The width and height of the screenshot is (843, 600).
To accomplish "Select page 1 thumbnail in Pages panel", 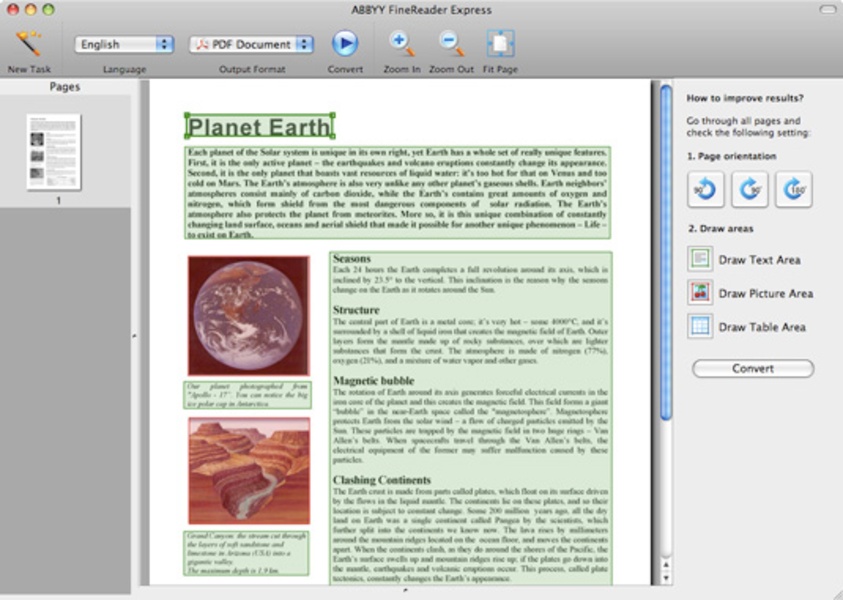I will click(x=55, y=153).
